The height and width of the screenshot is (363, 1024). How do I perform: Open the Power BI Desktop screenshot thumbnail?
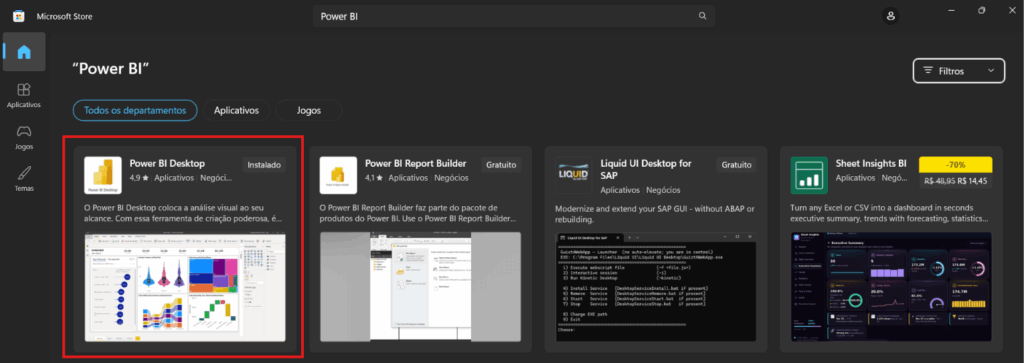tap(185, 287)
